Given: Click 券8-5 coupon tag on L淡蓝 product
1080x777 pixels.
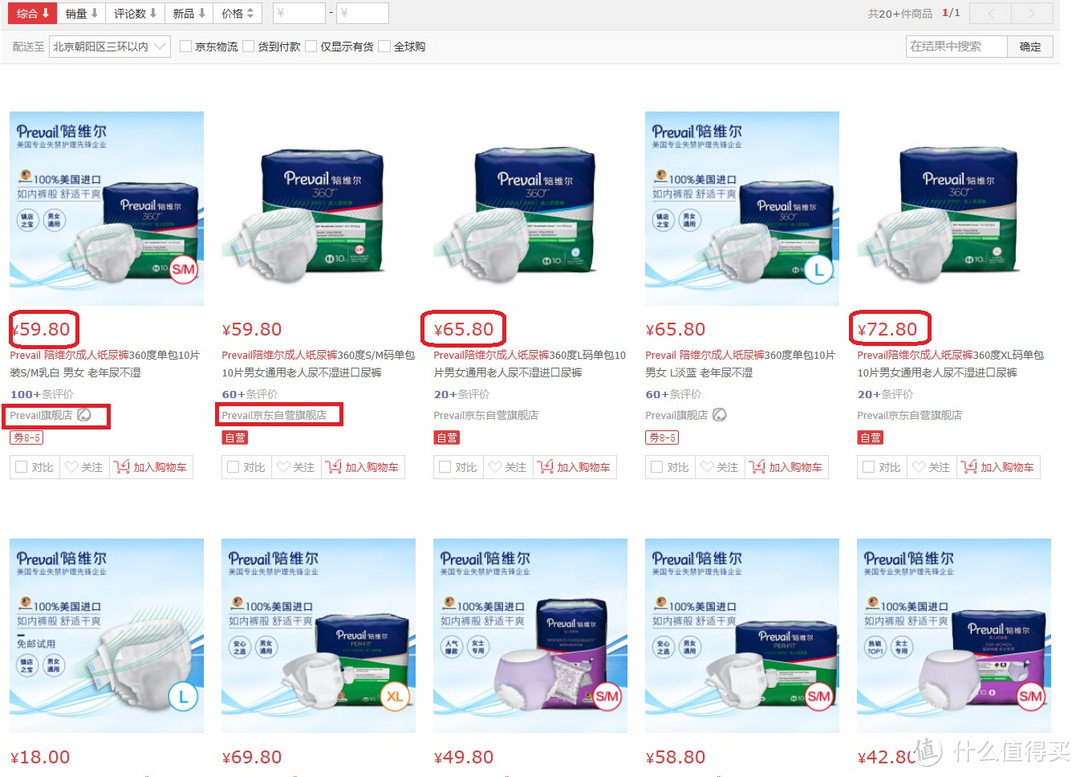Looking at the screenshot, I should coord(662,437).
